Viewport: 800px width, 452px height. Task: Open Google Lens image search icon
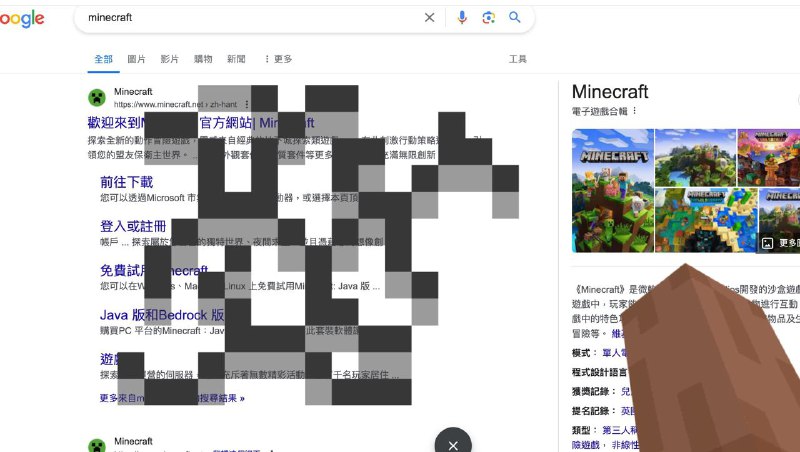(x=488, y=18)
